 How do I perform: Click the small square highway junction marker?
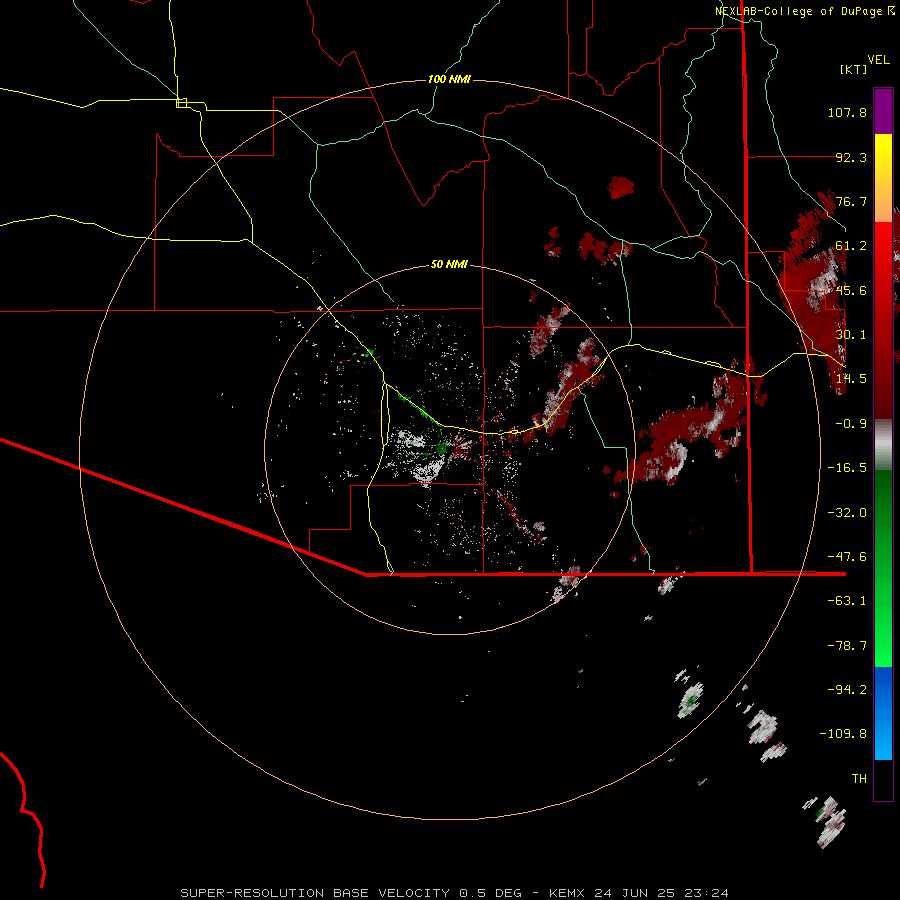(181, 103)
